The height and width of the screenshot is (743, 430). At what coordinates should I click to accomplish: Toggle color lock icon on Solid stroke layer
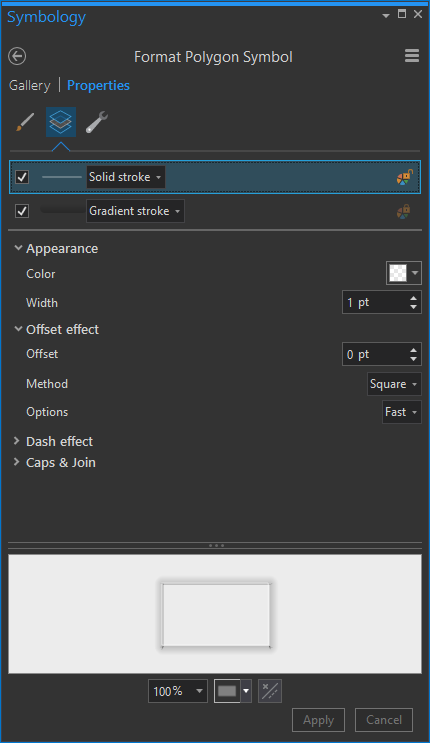[404, 177]
